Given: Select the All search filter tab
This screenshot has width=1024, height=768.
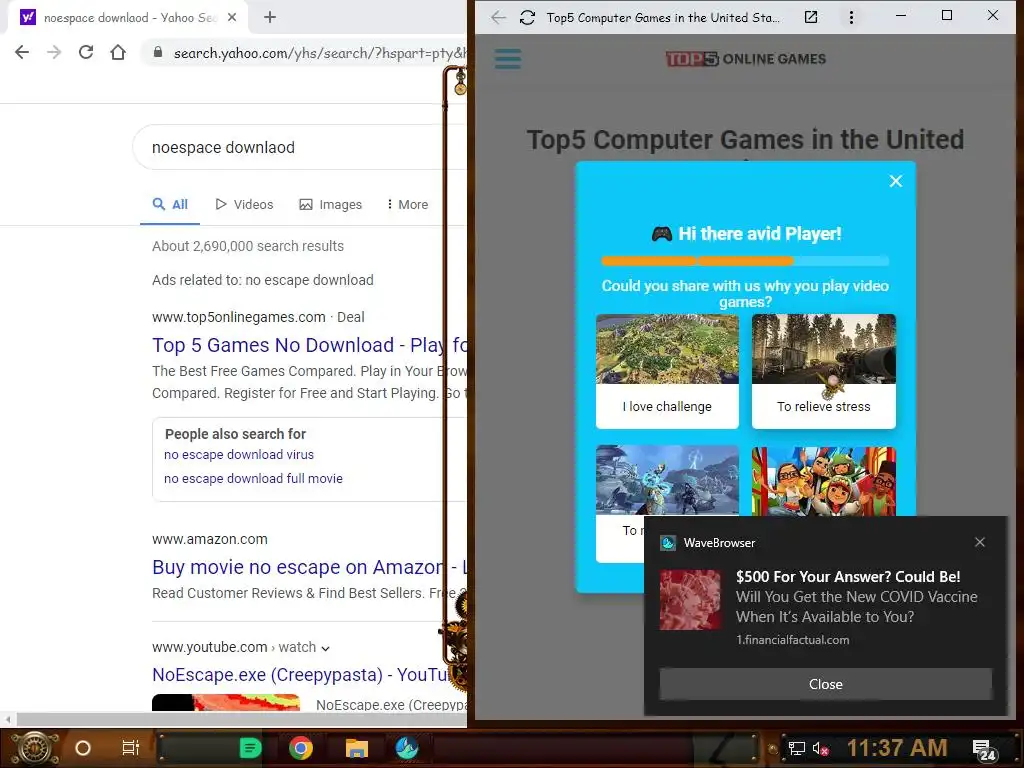Looking at the screenshot, I should coord(170,204).
